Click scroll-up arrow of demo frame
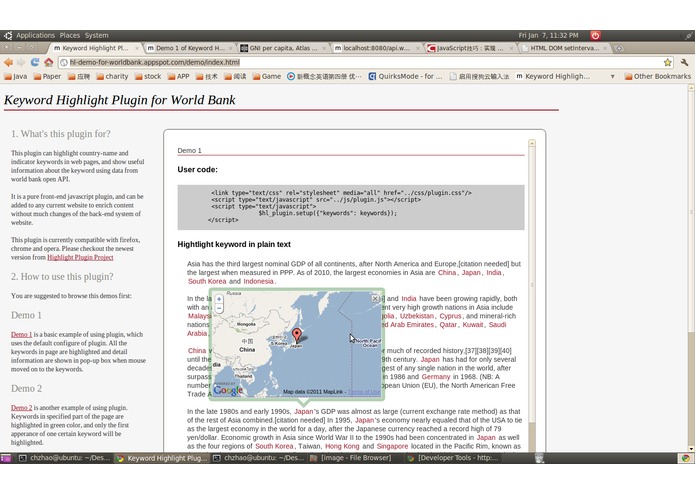This screenshot has height=494, width=695. point(532,143)
